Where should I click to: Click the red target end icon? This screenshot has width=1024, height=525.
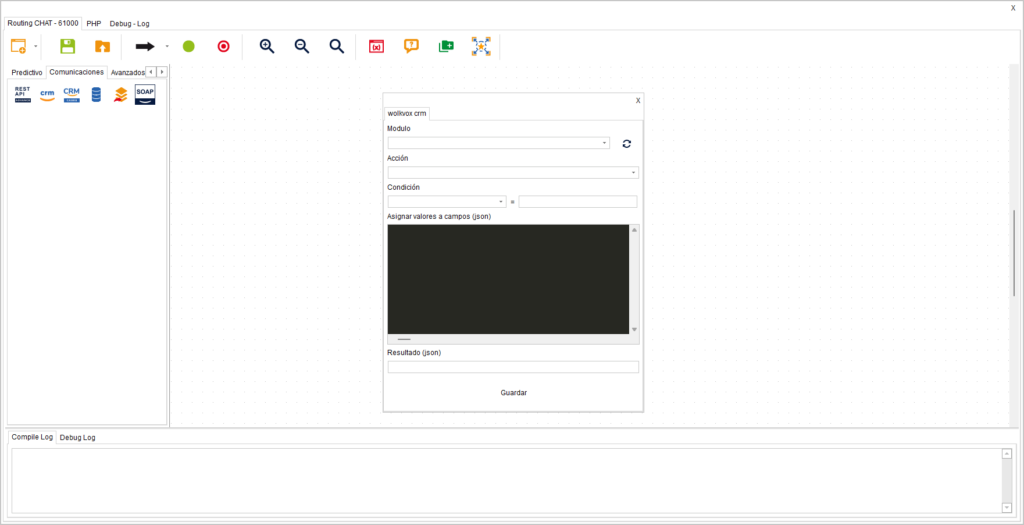(x=223, y=46)
